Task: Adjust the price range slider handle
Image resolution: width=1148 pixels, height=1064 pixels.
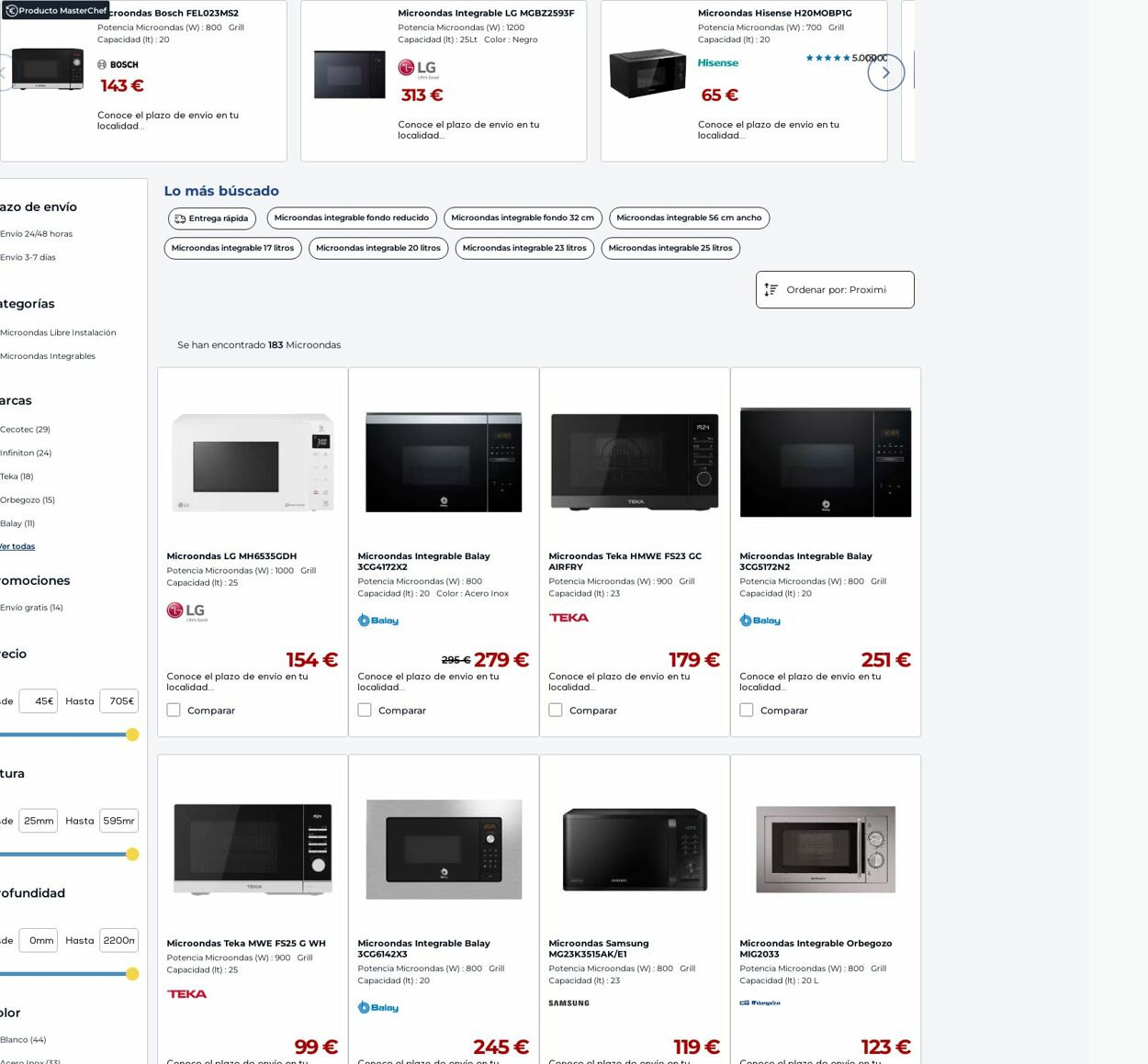Action: (132, 734)
